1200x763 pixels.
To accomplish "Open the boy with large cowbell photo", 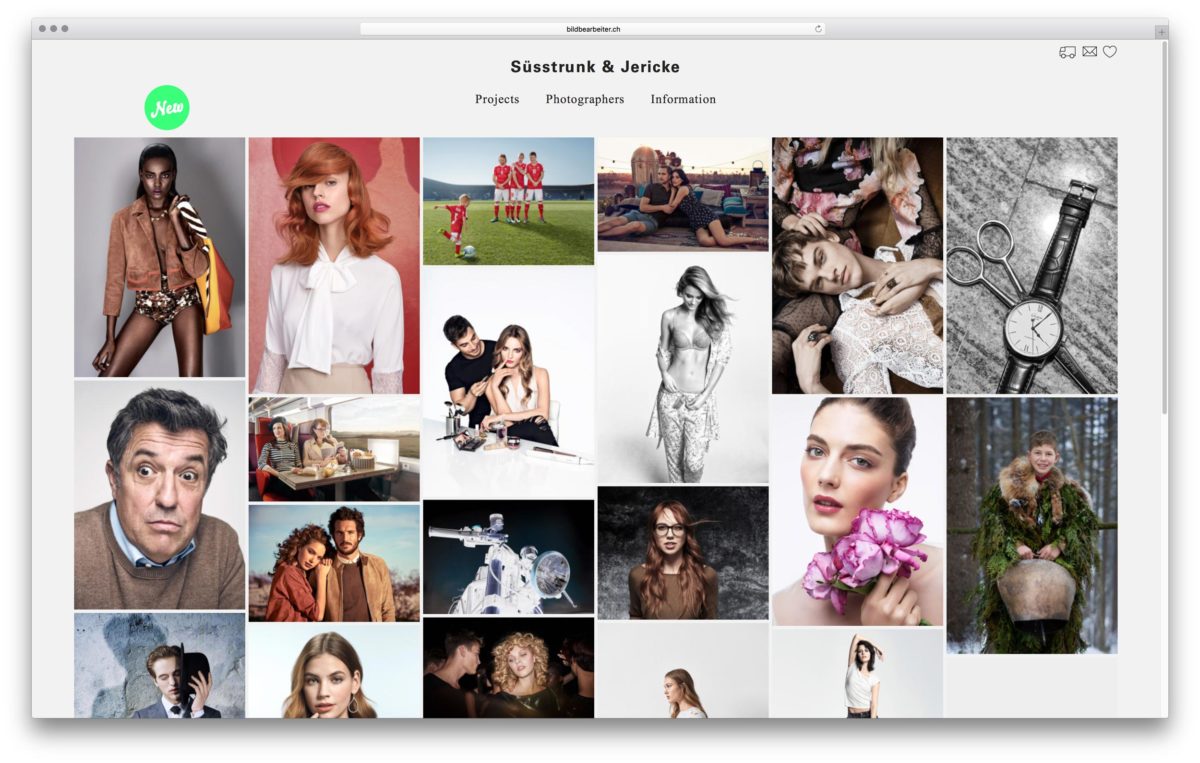I will [1031, 525].
